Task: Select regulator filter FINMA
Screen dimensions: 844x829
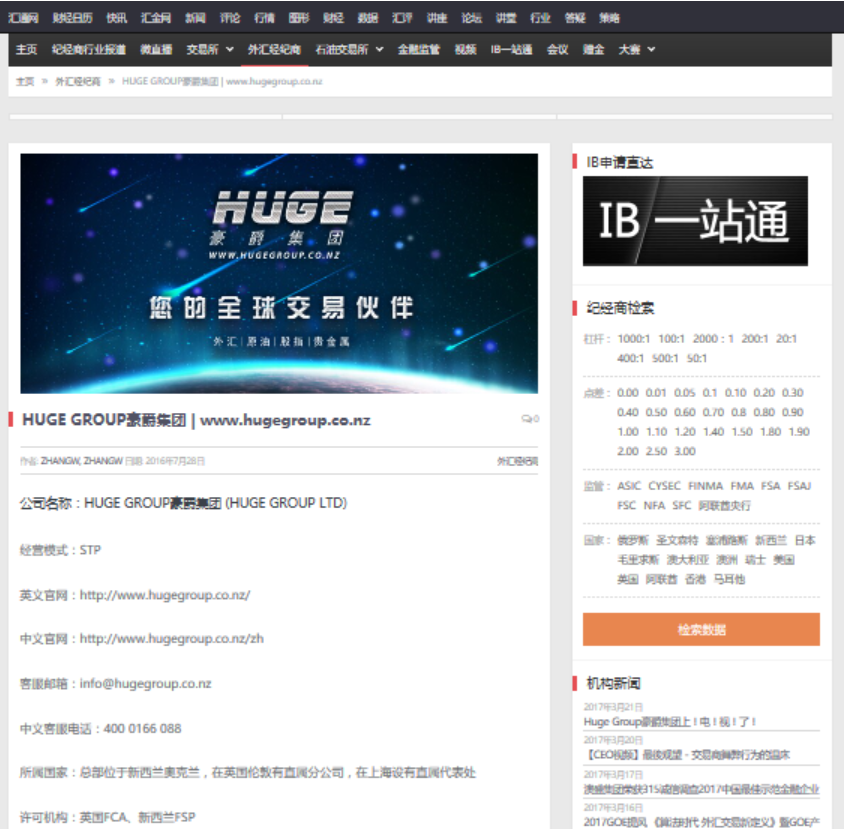Action: [x=706, y=486]
